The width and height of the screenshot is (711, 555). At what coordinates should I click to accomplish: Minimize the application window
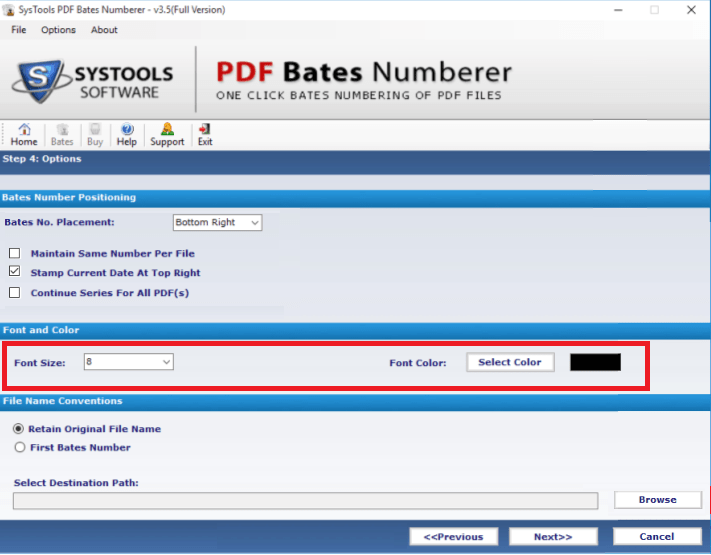click(618, 10)
